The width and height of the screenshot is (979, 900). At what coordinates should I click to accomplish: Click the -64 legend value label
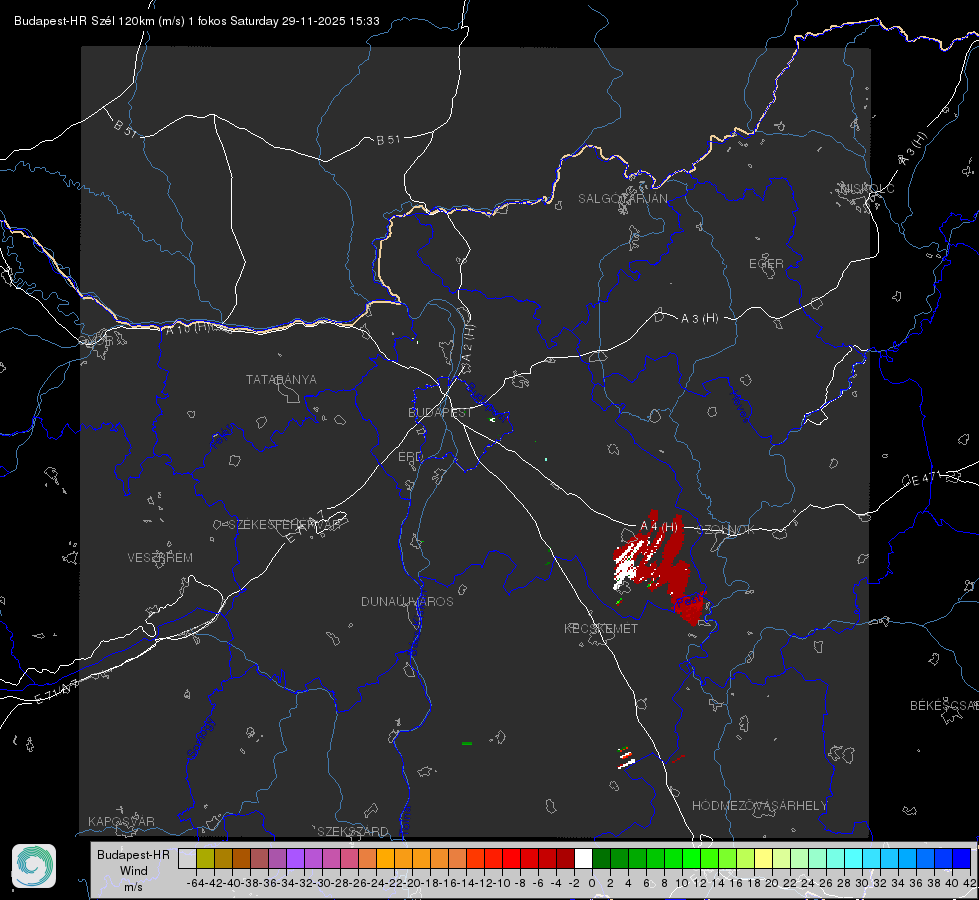point(195,883)
